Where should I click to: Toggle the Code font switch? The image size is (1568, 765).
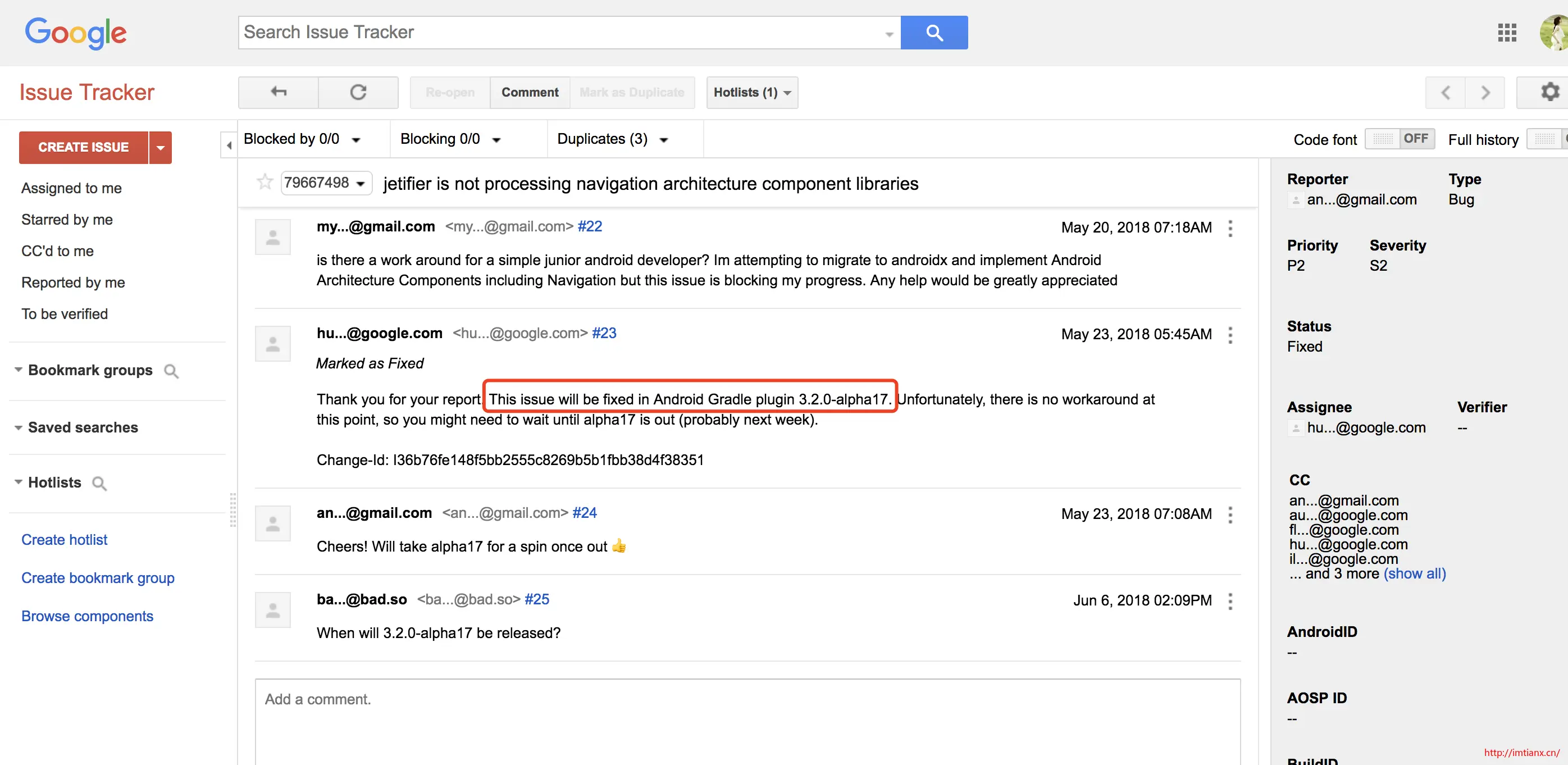[x=1400, y=139]
